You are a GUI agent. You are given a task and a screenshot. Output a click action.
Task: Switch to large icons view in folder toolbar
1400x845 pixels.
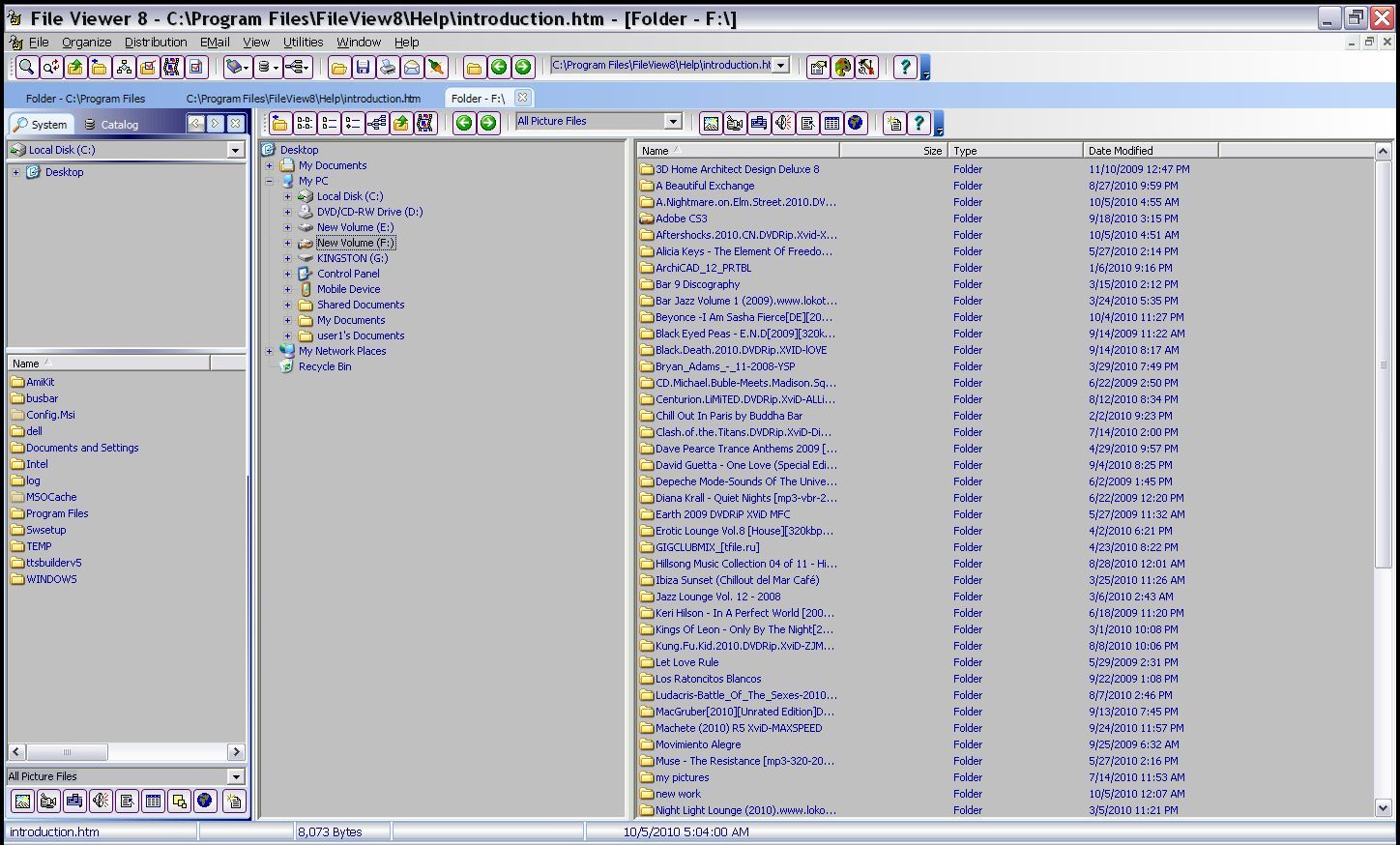click(305, 123)
